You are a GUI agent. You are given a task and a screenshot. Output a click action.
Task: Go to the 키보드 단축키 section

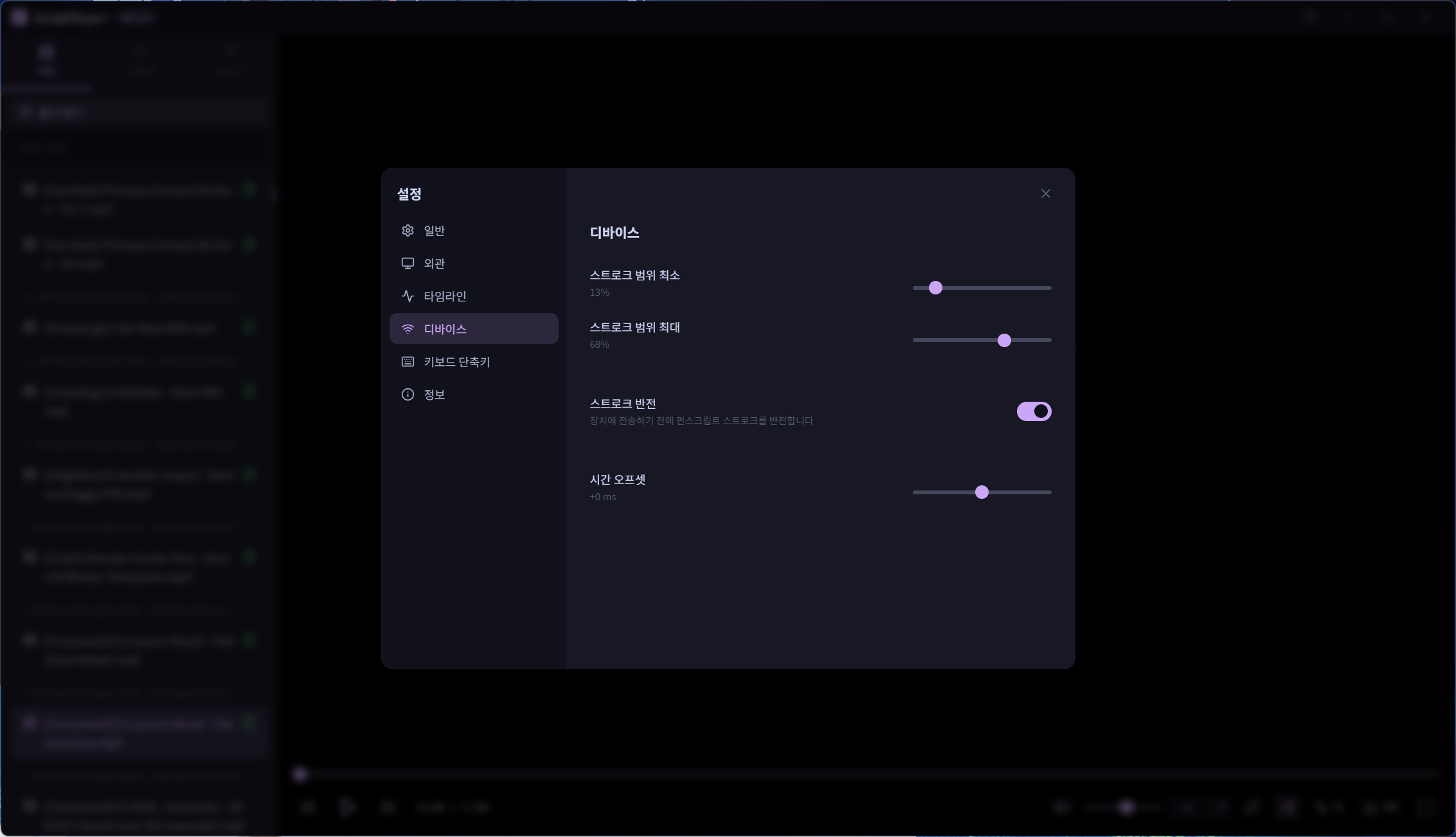point(456,362)
